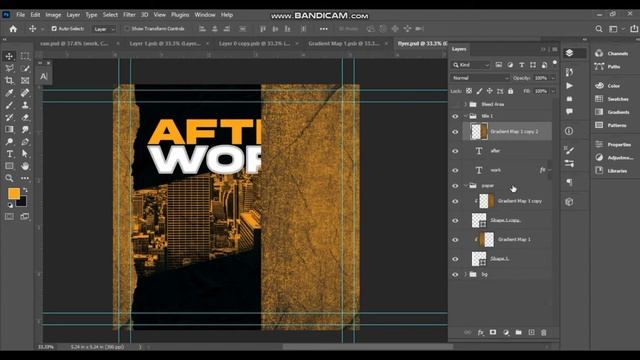
Task: Select the Eyedropper tool
Action: click(x=9, y=93)
